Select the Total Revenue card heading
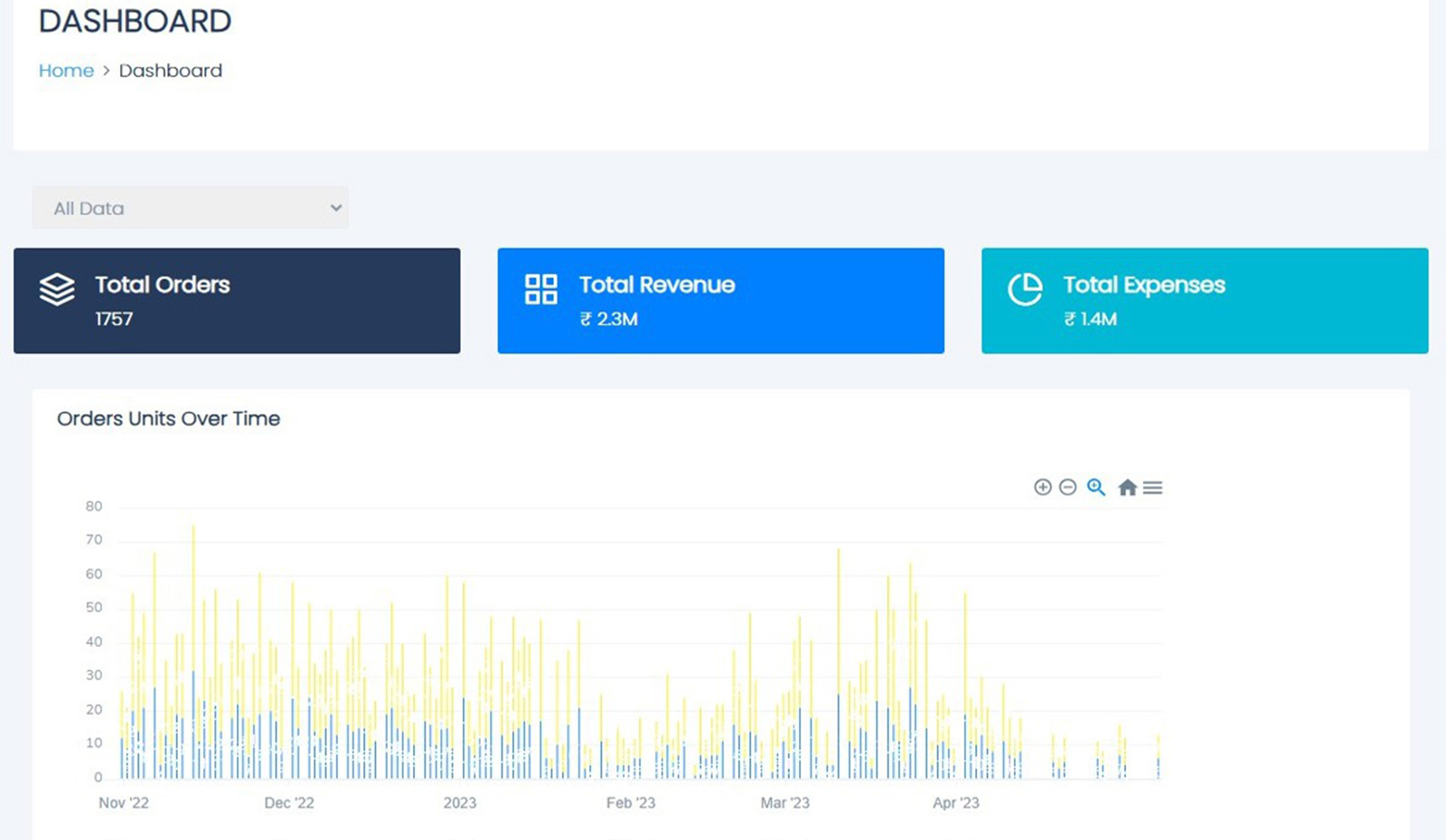 (x=657, y=285)
